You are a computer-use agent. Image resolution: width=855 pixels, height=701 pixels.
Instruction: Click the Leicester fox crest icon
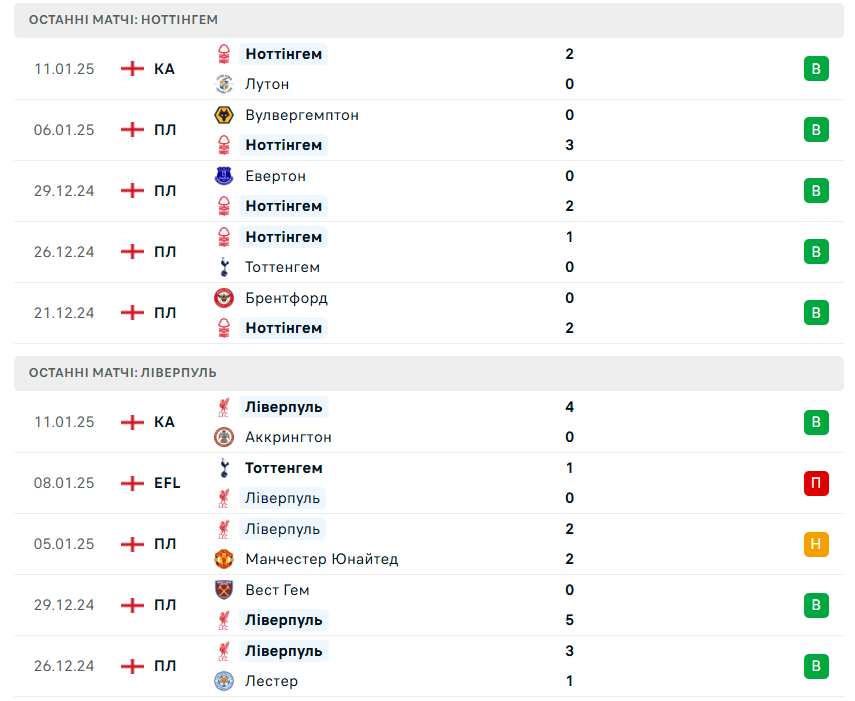[x=224, y=681]
